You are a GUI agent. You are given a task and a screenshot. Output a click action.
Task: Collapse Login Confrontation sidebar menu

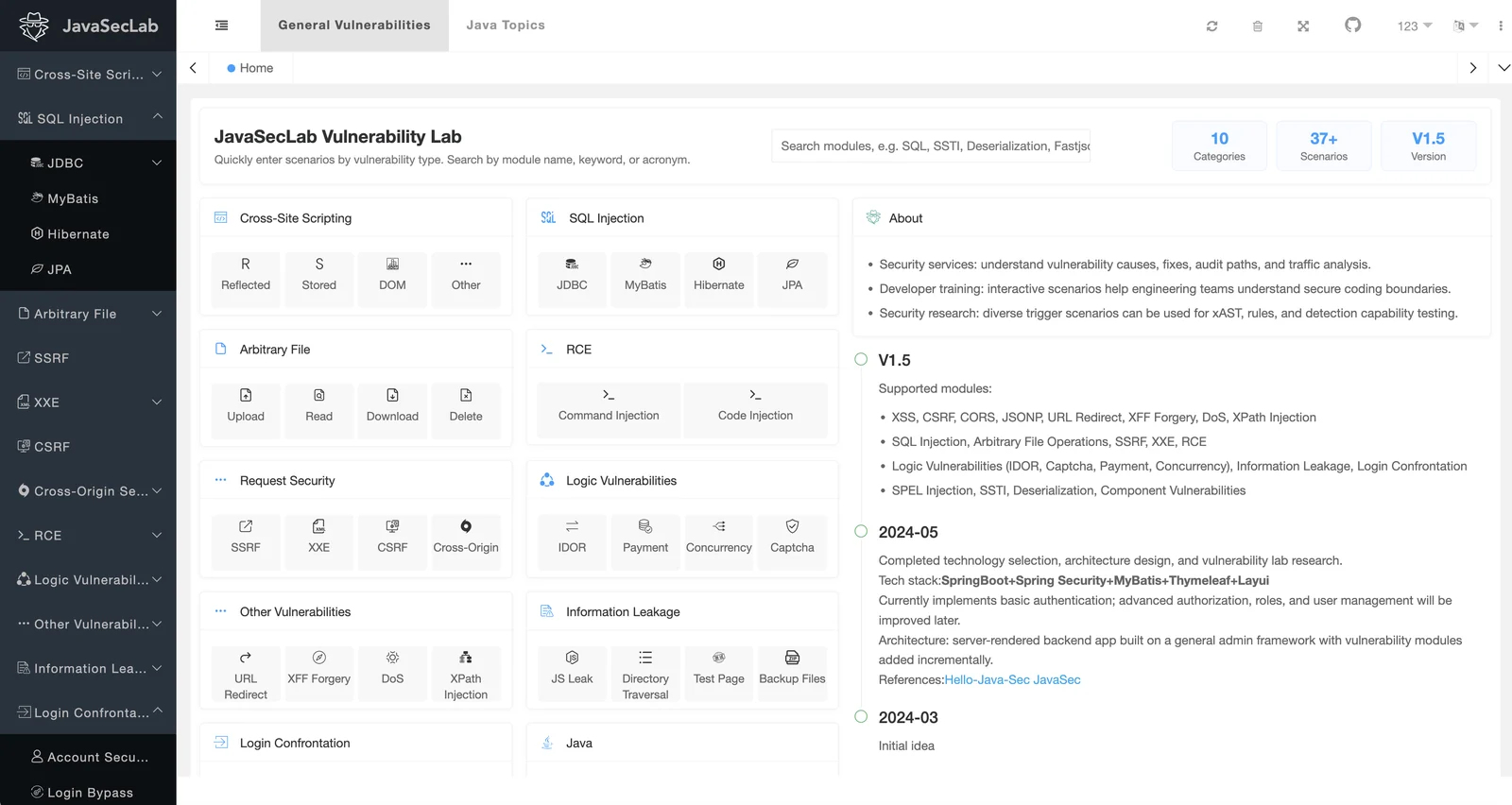click(x=88, y=712)
